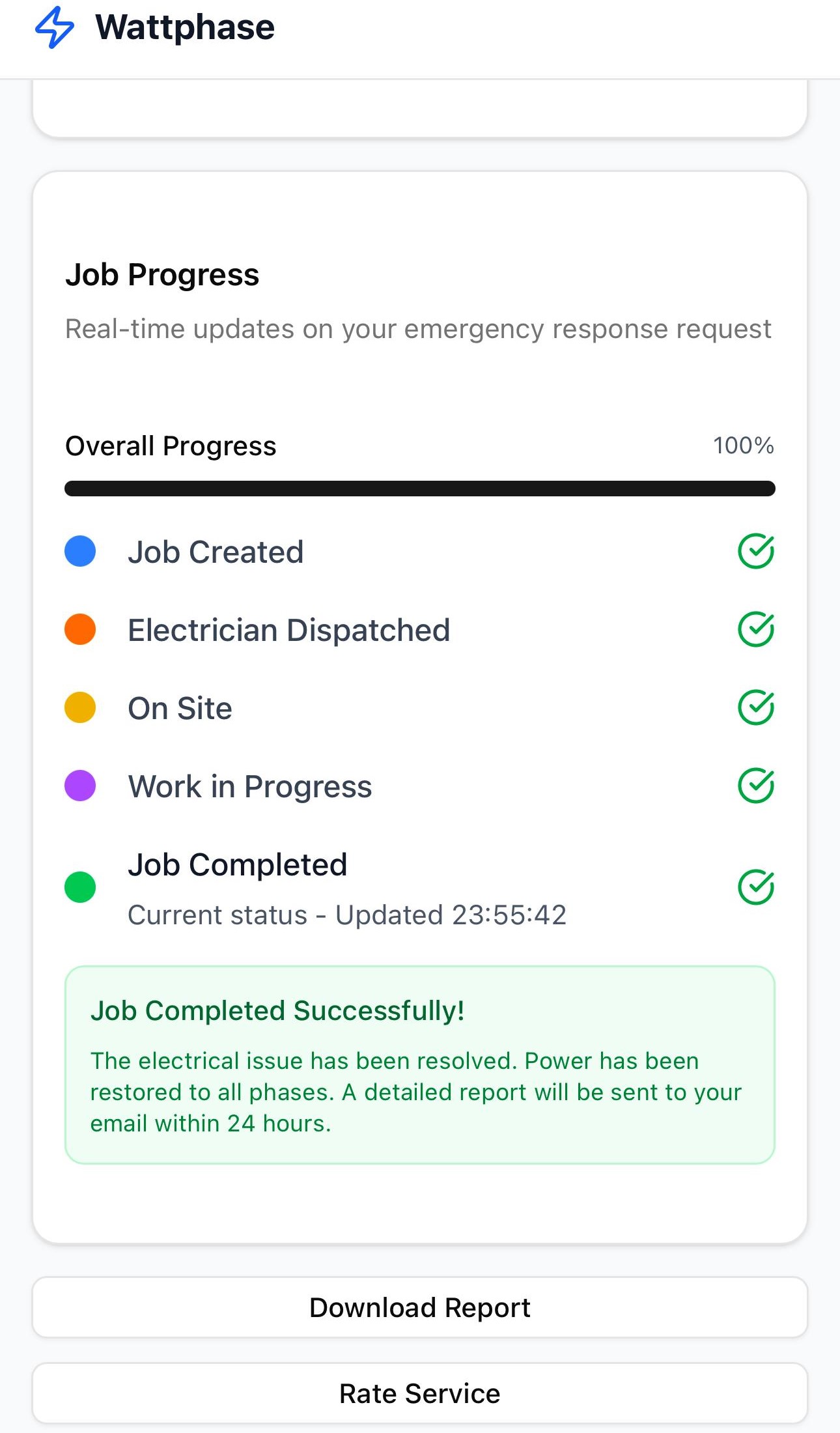Click the 100% progress value
840x1433 pixels.
(x=743, y=446)
